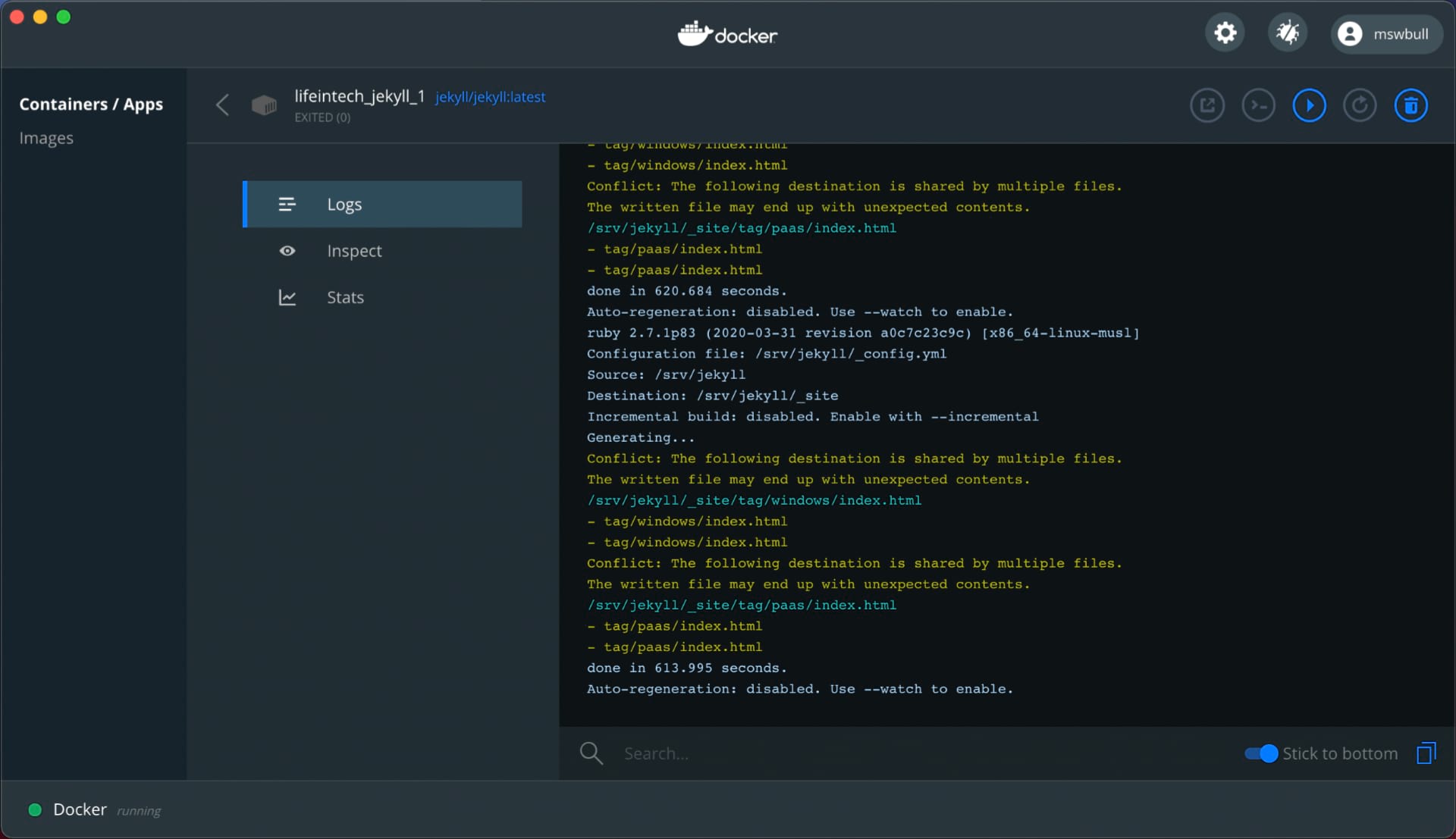Switch to the Inspect tab
Image resolution: width=1456 pixels, height=839 pixels.
click(354, 250)
